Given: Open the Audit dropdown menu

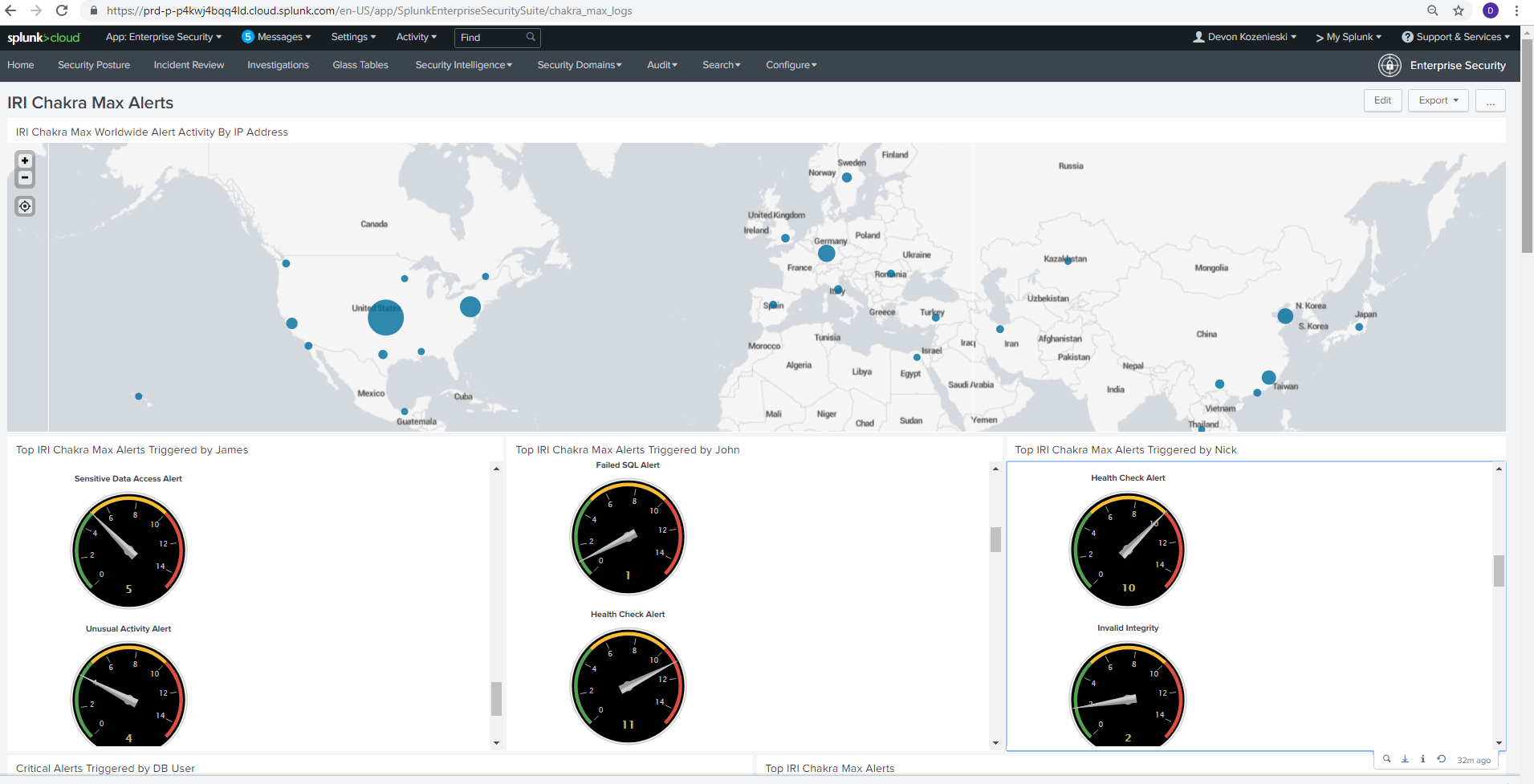Looking at the screenshot, I should (662, 65).
